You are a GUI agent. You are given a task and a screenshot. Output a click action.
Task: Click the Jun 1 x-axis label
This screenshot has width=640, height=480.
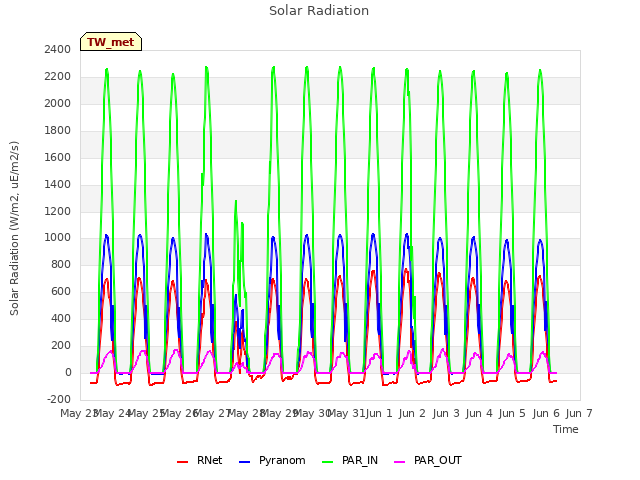[378, 413]
